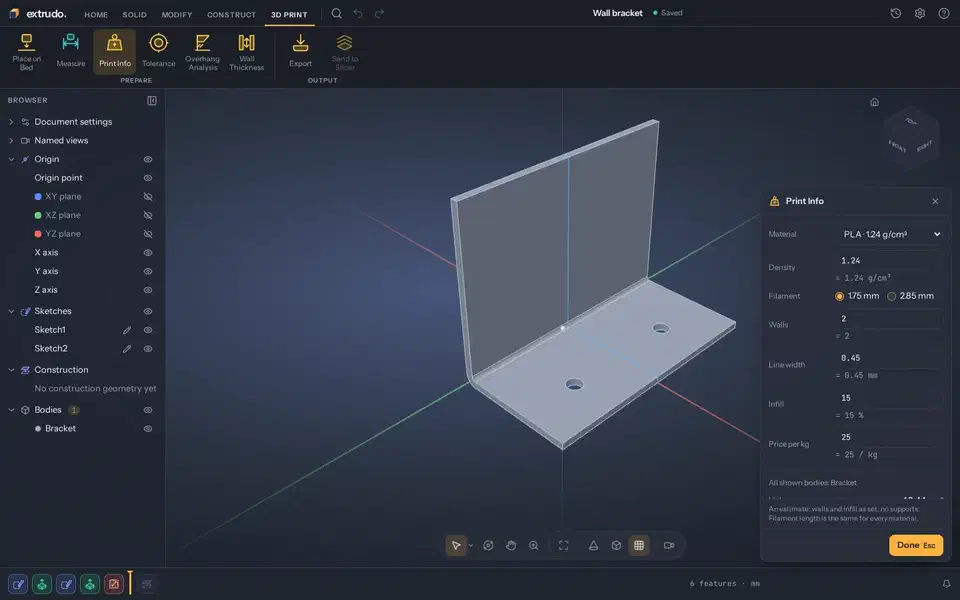Select the red feature in the timeline

pos(114,584)
